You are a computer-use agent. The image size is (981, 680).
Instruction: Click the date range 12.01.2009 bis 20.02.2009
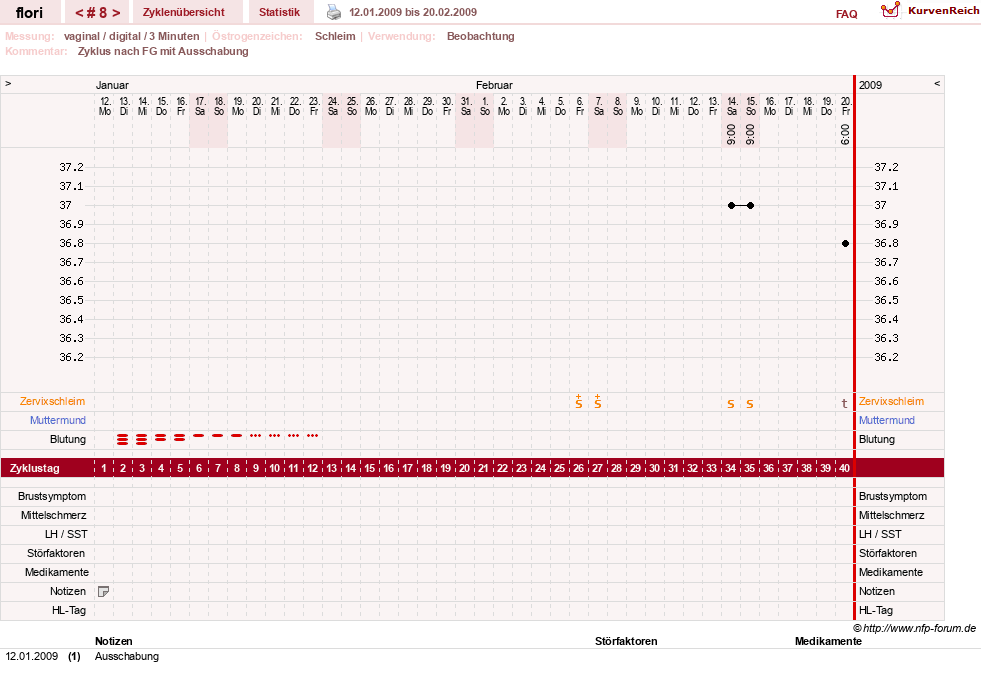tap(413, 12)
